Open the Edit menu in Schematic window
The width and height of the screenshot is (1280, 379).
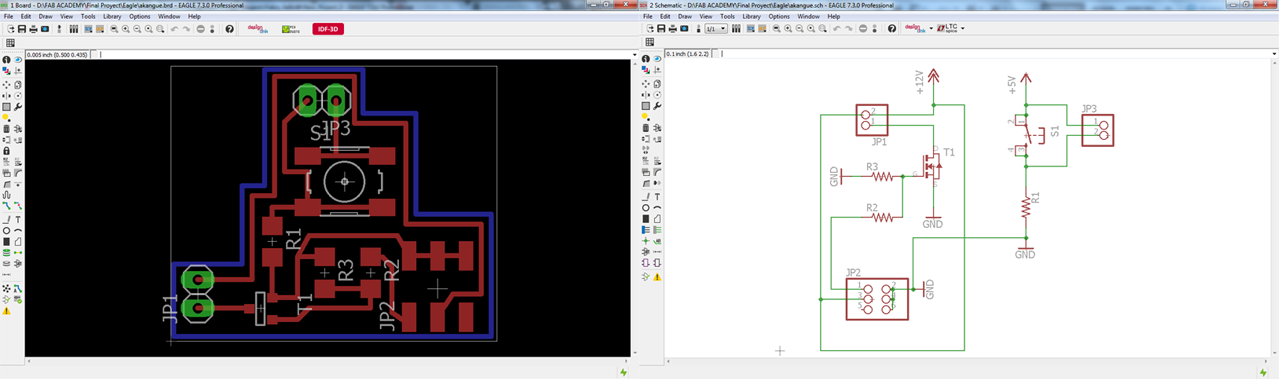[665, 16]
